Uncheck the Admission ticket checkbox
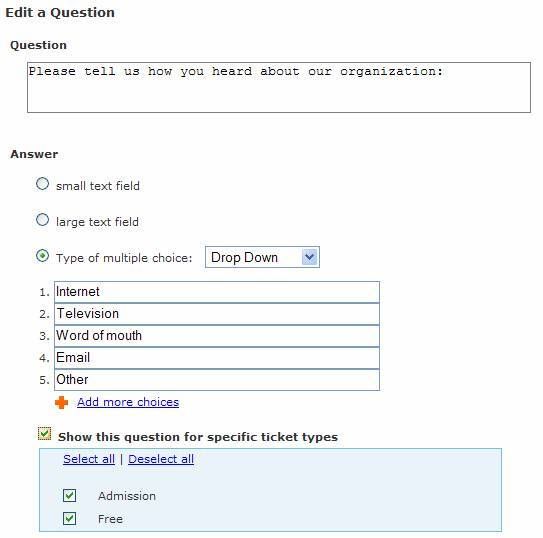 pos(69,495)
